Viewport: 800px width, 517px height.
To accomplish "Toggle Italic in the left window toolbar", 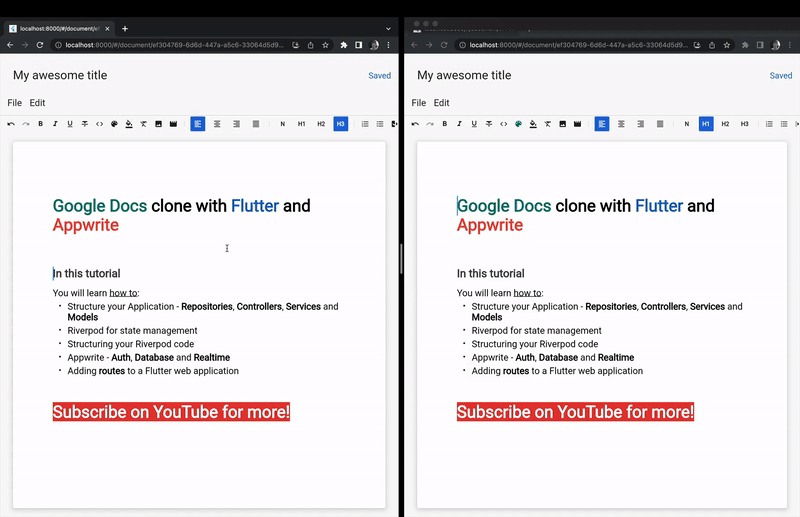I will [55, 124].
